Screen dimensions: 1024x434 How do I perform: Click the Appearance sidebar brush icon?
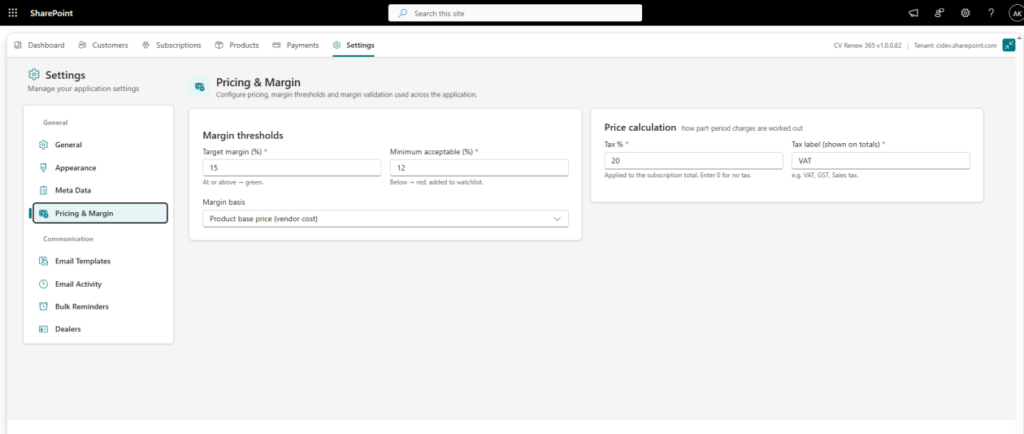point(43,168)
